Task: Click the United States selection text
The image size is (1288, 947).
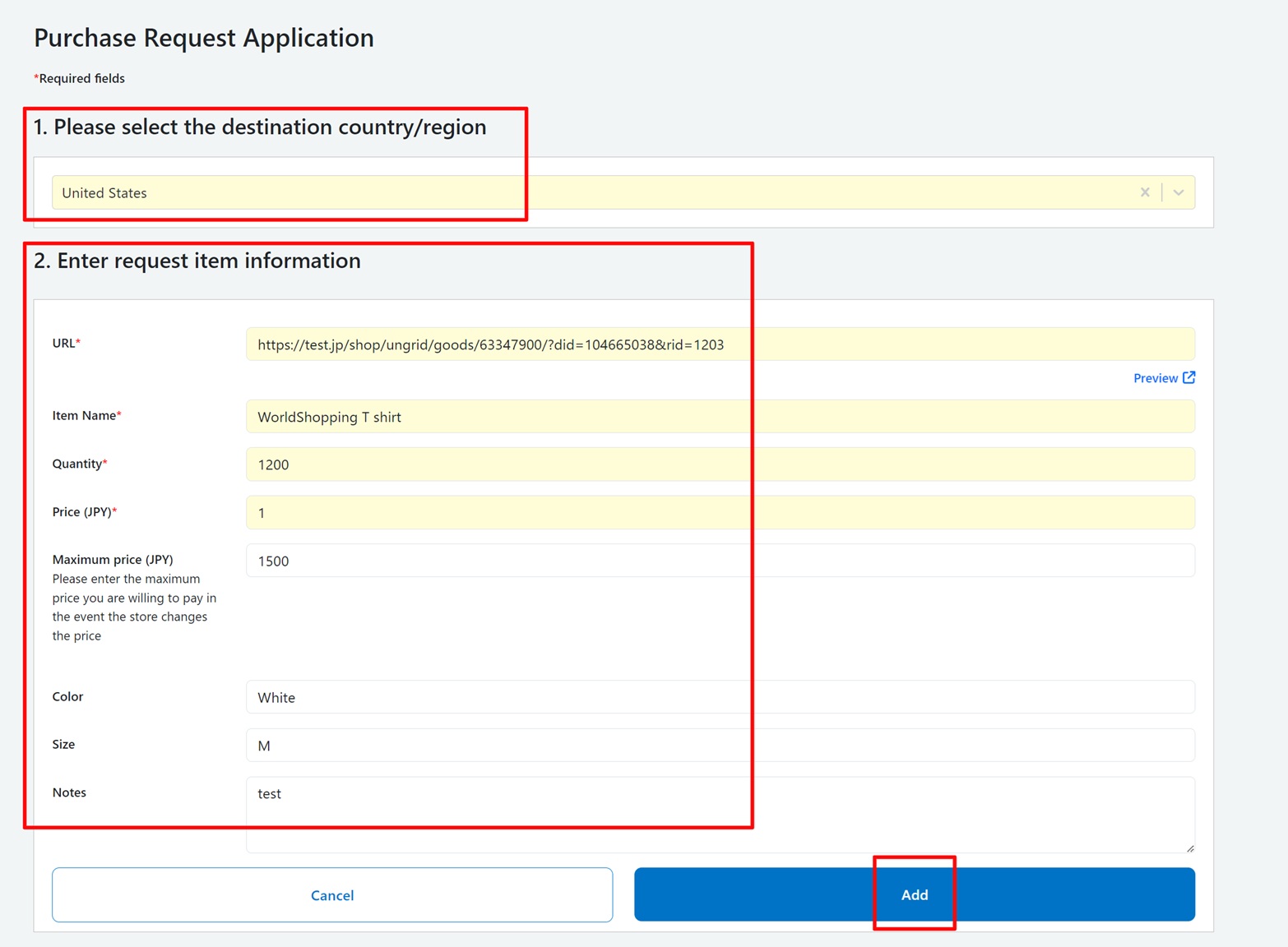Action: tap(104, 193)
